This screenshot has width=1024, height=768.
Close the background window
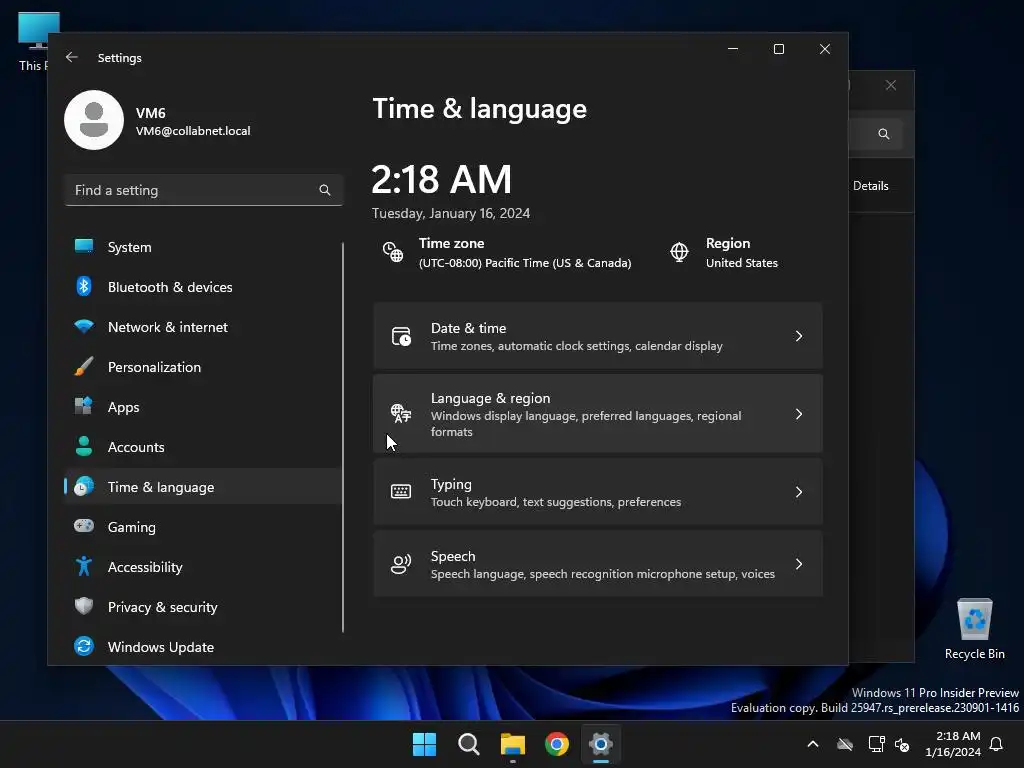pyautogui.click(x=891, y=86)
